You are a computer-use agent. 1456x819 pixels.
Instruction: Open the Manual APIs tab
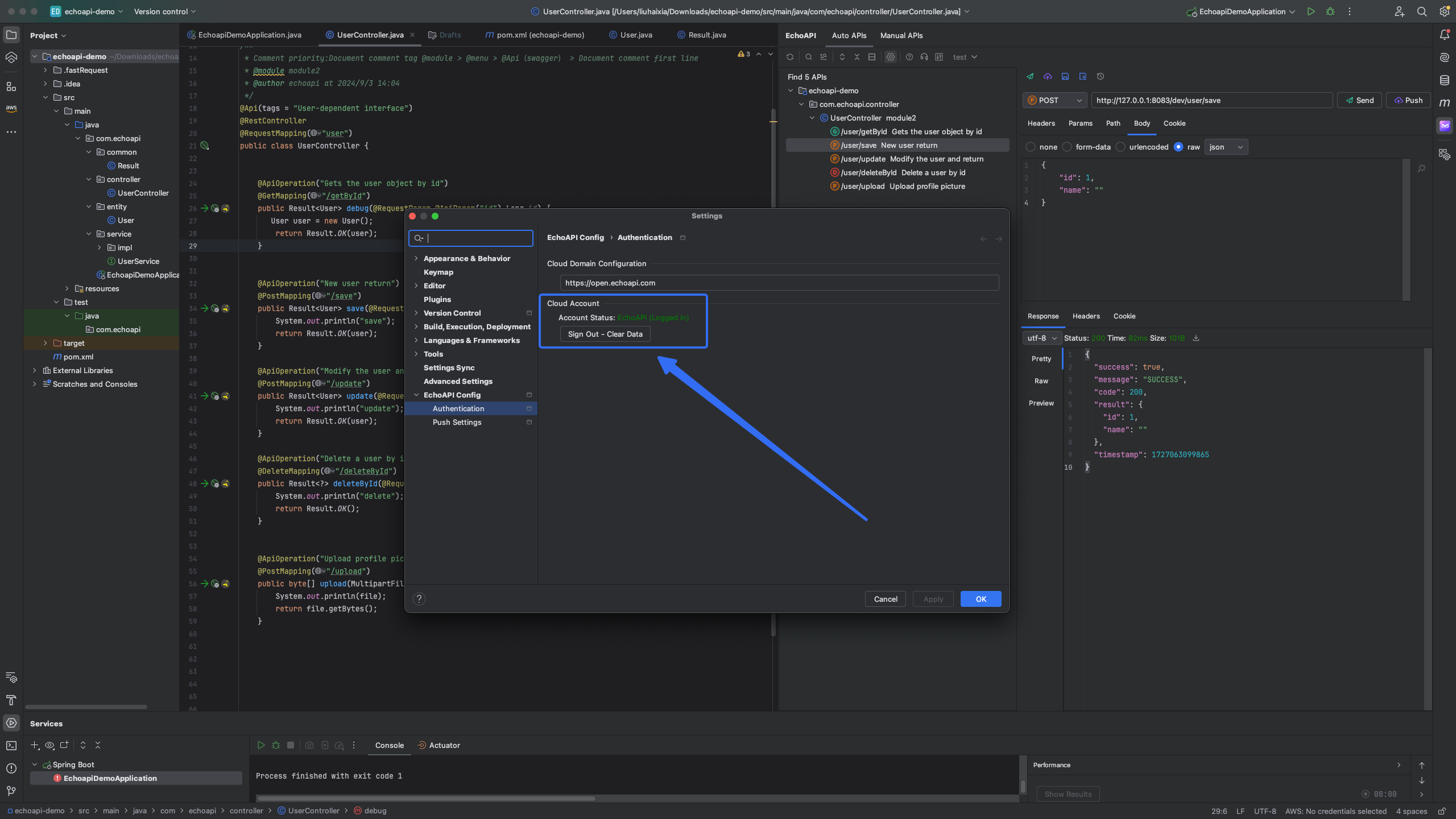[x=901, y=35]
